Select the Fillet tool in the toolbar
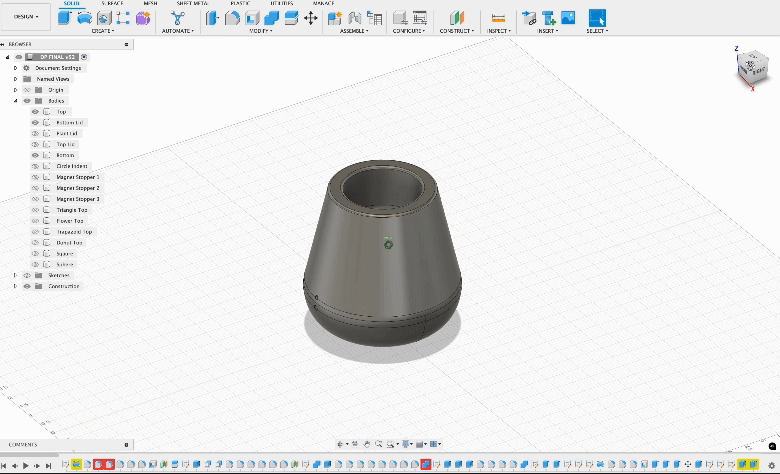The width and height of the screenshot is (780, 474). click(232, 18)
